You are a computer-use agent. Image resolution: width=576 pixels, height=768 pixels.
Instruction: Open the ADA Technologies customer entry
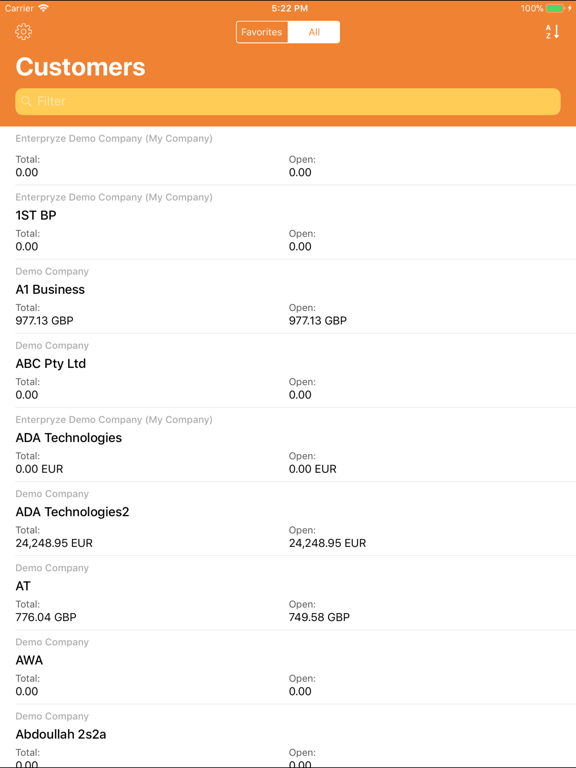(x=288, y=445)
